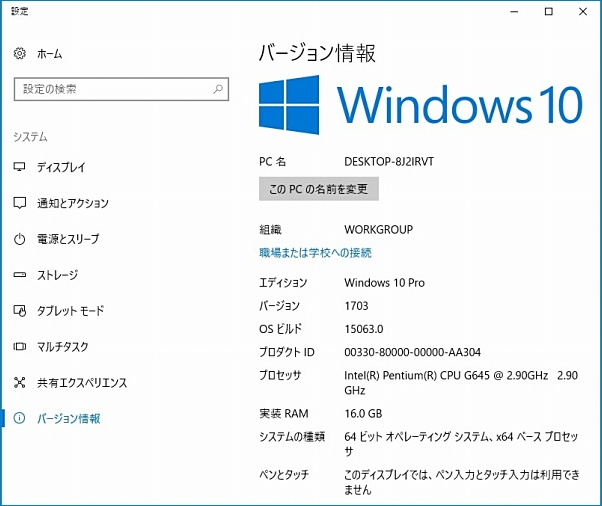Click the Shared experiences icon
The image size is (602, 506).
20,382
